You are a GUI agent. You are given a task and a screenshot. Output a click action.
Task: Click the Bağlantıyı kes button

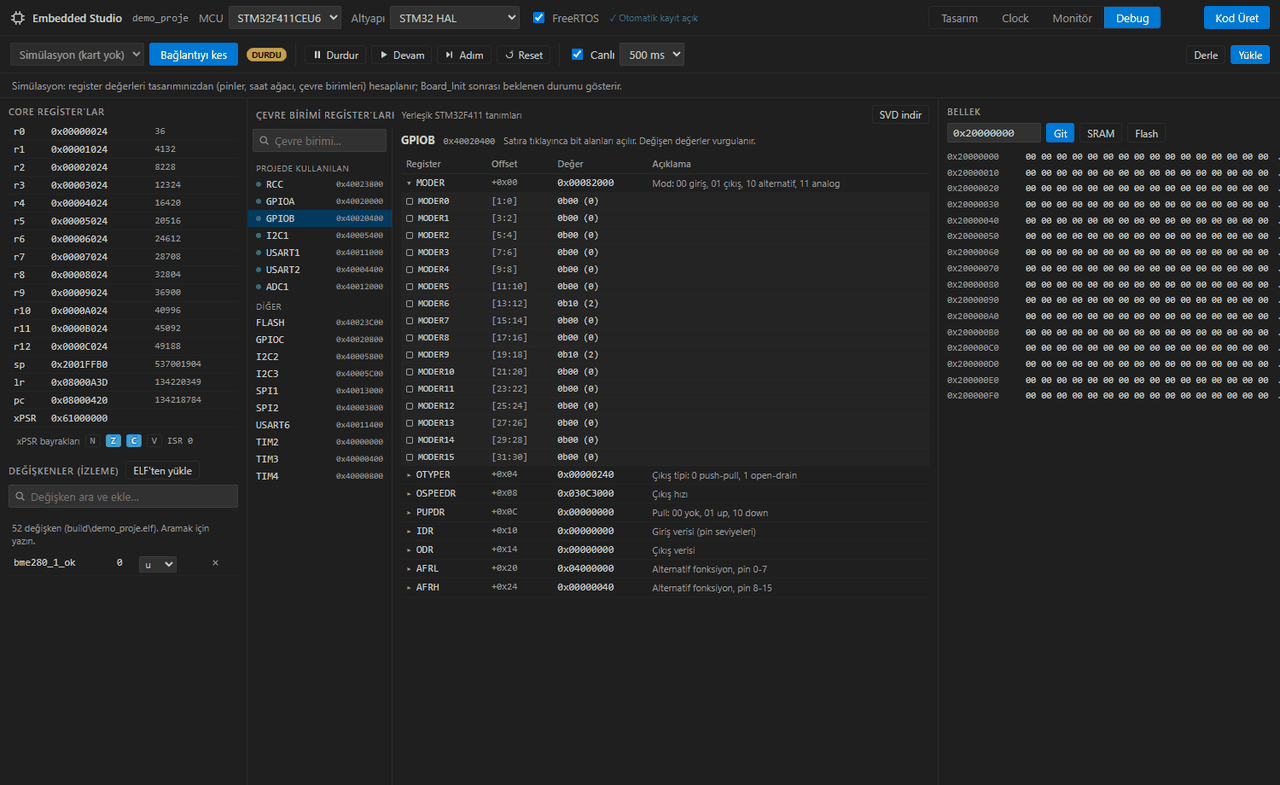(194, 55)
